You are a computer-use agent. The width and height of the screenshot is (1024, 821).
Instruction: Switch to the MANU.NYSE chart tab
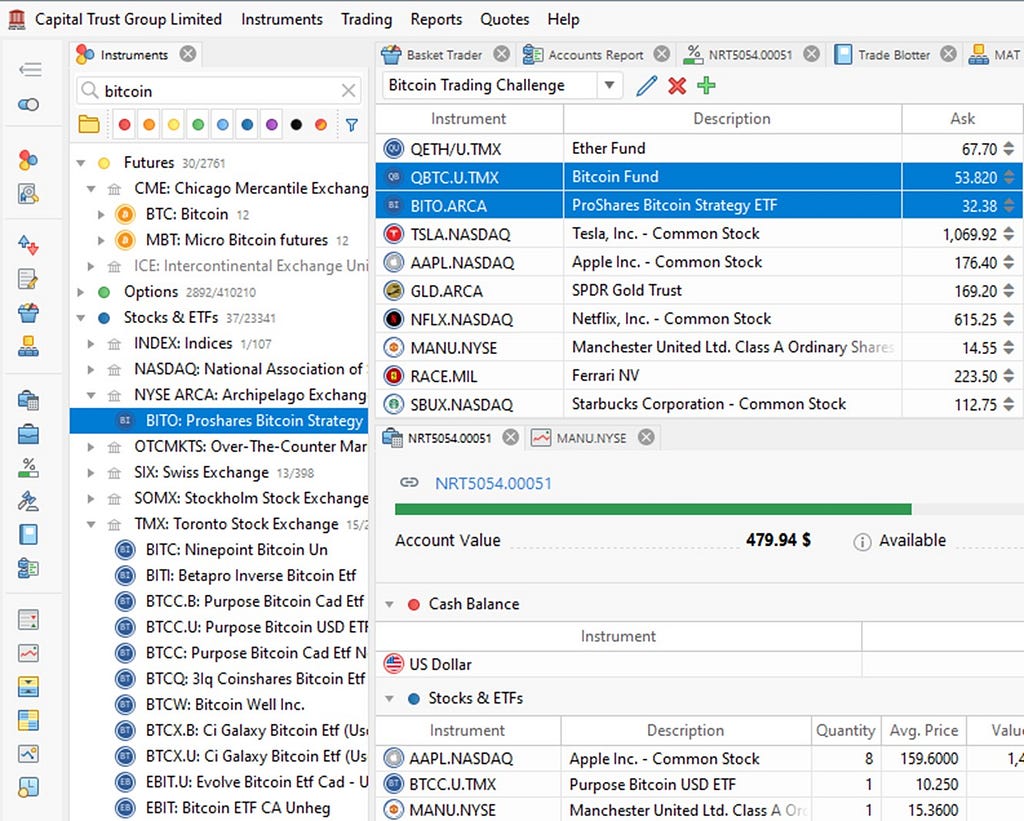pyautogui.click(x=591, y=438)
